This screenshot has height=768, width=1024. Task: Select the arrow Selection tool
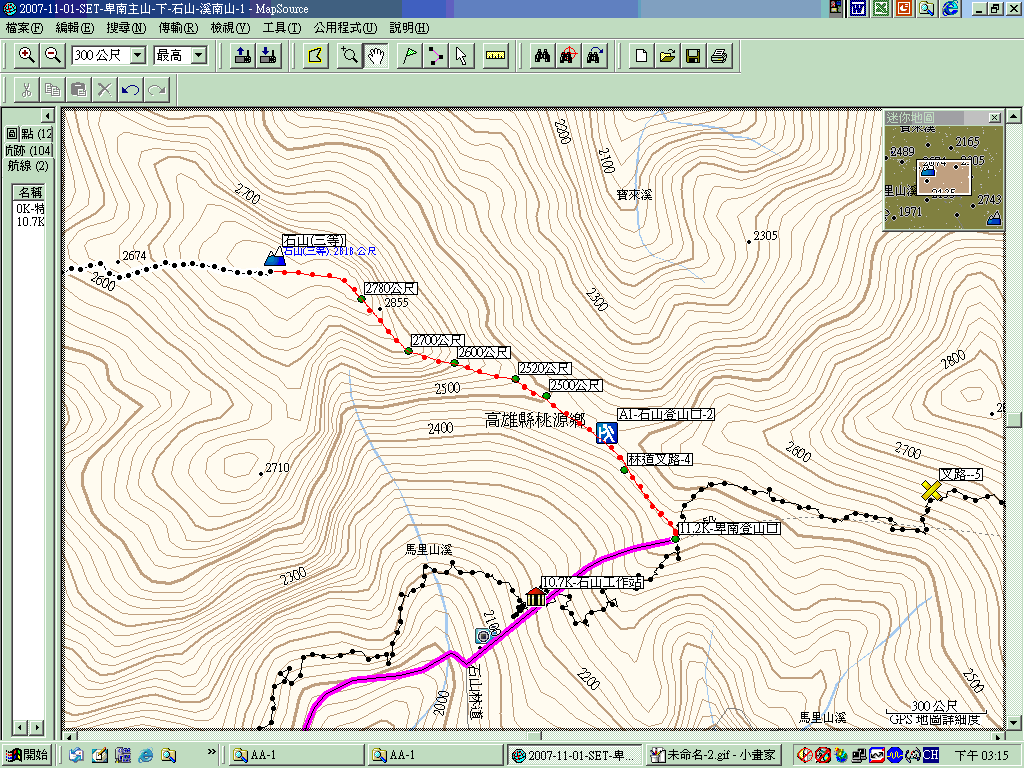[x=461, y=56]
